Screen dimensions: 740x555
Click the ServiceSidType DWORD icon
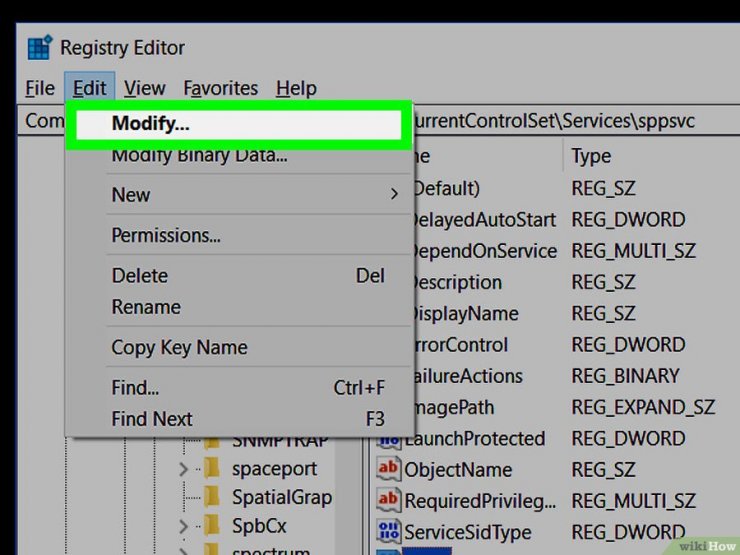pos(388,531)
